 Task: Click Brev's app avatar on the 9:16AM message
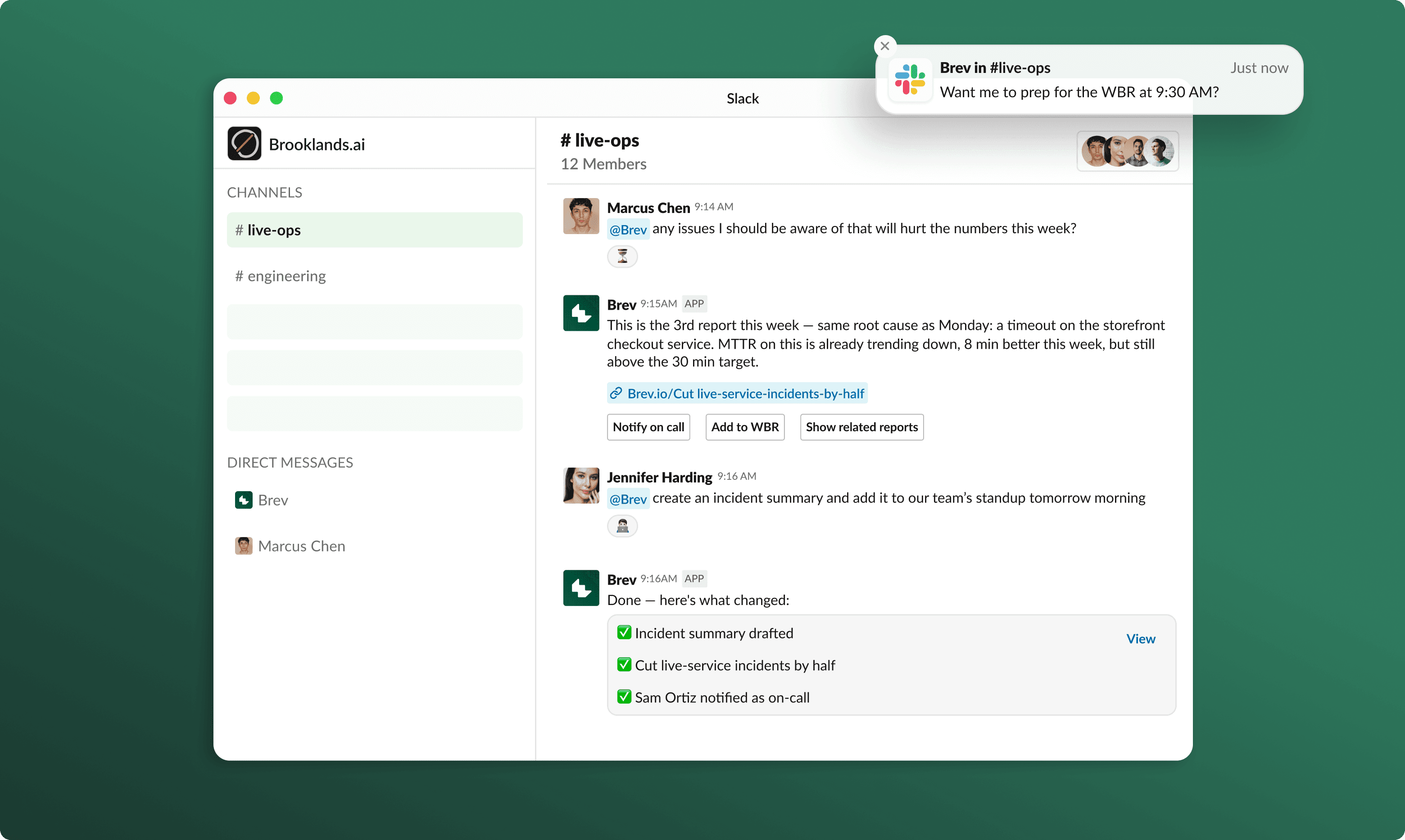581,588
